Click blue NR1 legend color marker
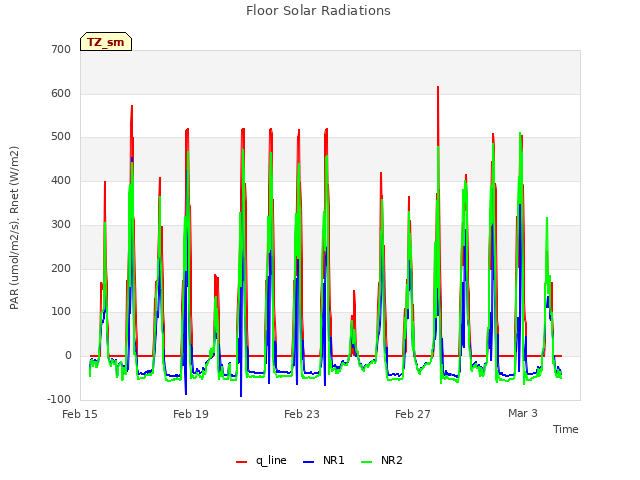 pos(309,462)
